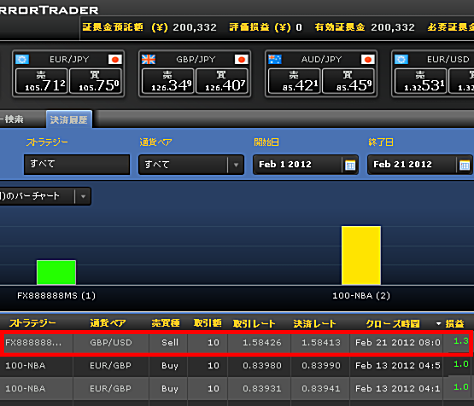Click the Feb 13 2012 04:5 close time cell
Image resolution: width=474 pixels, height=406 pixels.
397,366
